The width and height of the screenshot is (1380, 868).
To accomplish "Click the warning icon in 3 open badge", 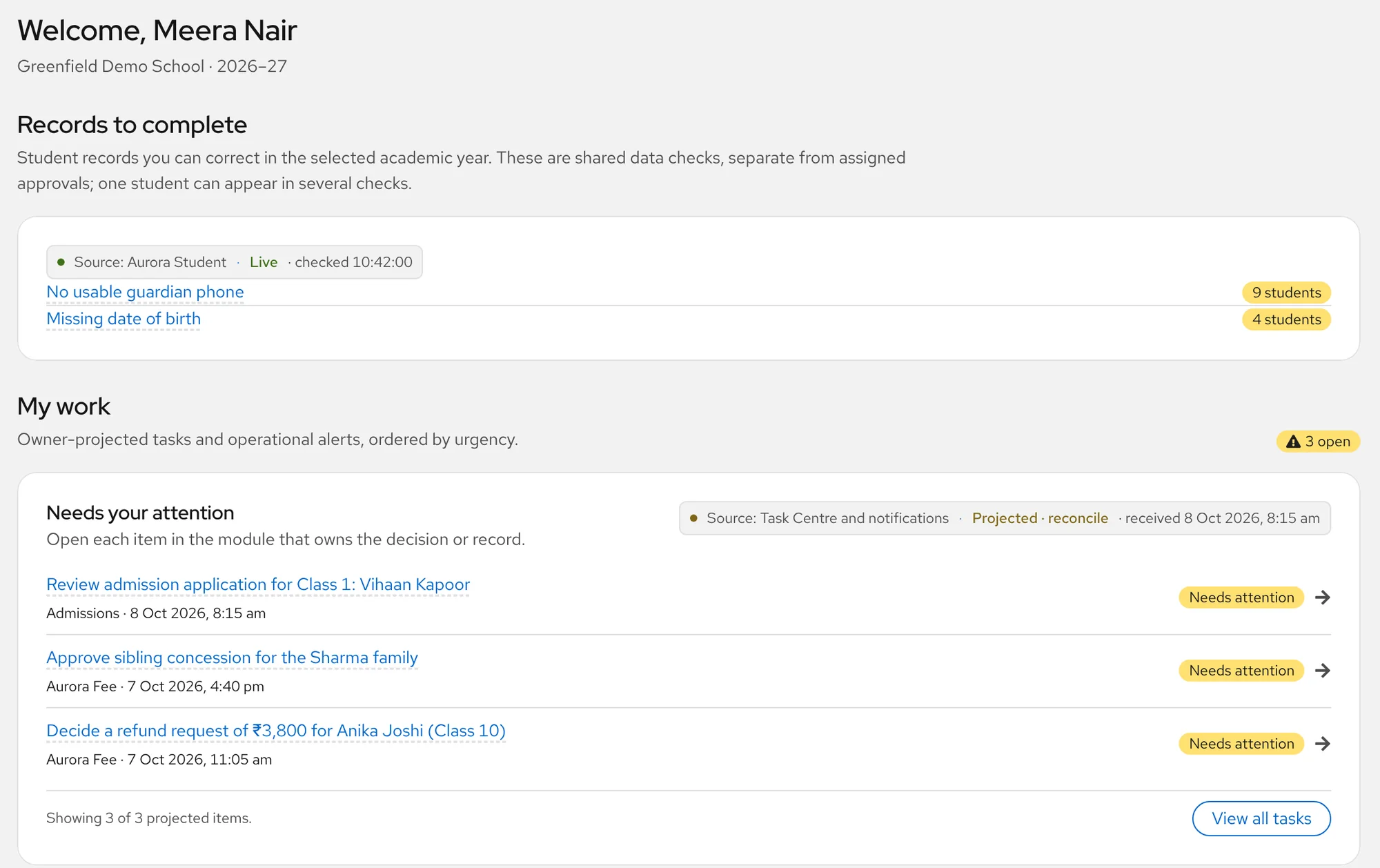I will (x=1293, y=442).
